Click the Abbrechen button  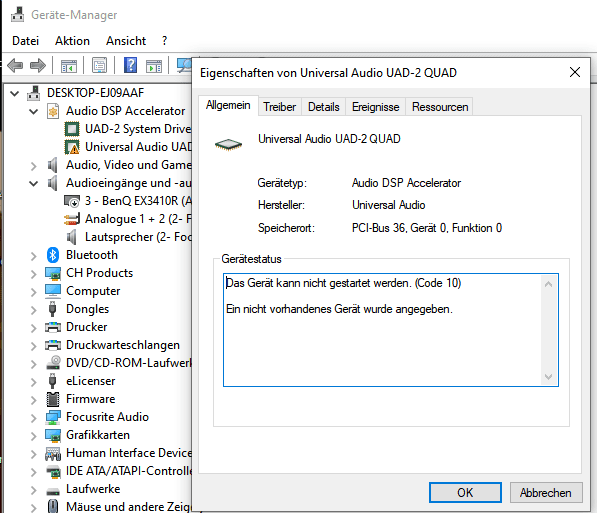(546, 493)
